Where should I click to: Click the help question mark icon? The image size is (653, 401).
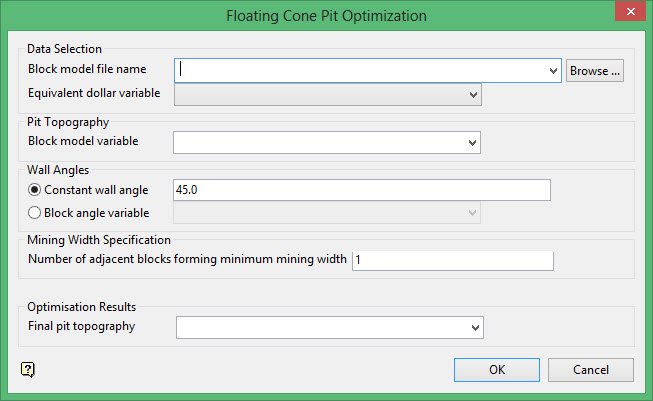(27, 369)
